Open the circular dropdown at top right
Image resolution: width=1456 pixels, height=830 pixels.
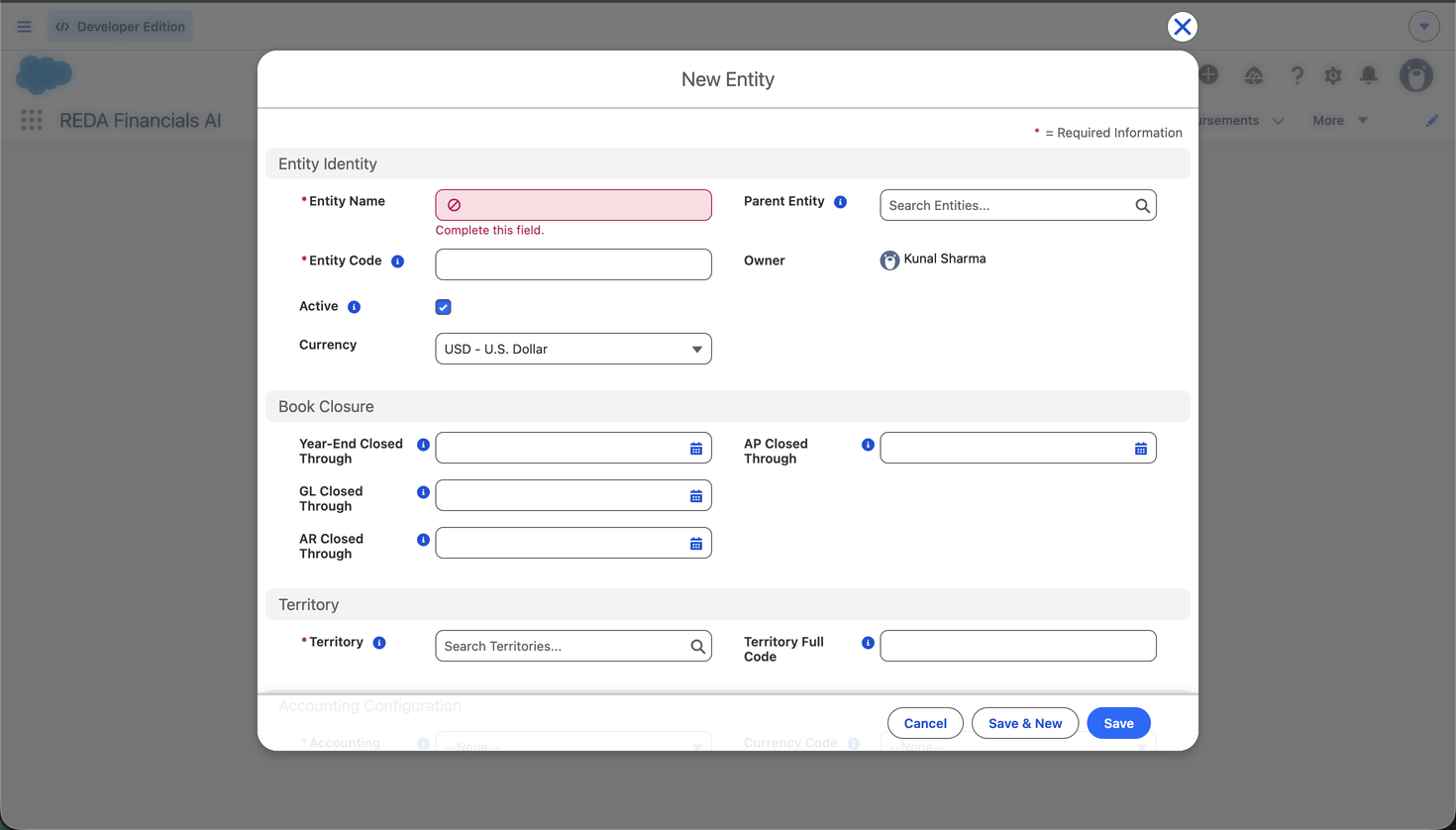1424,27
